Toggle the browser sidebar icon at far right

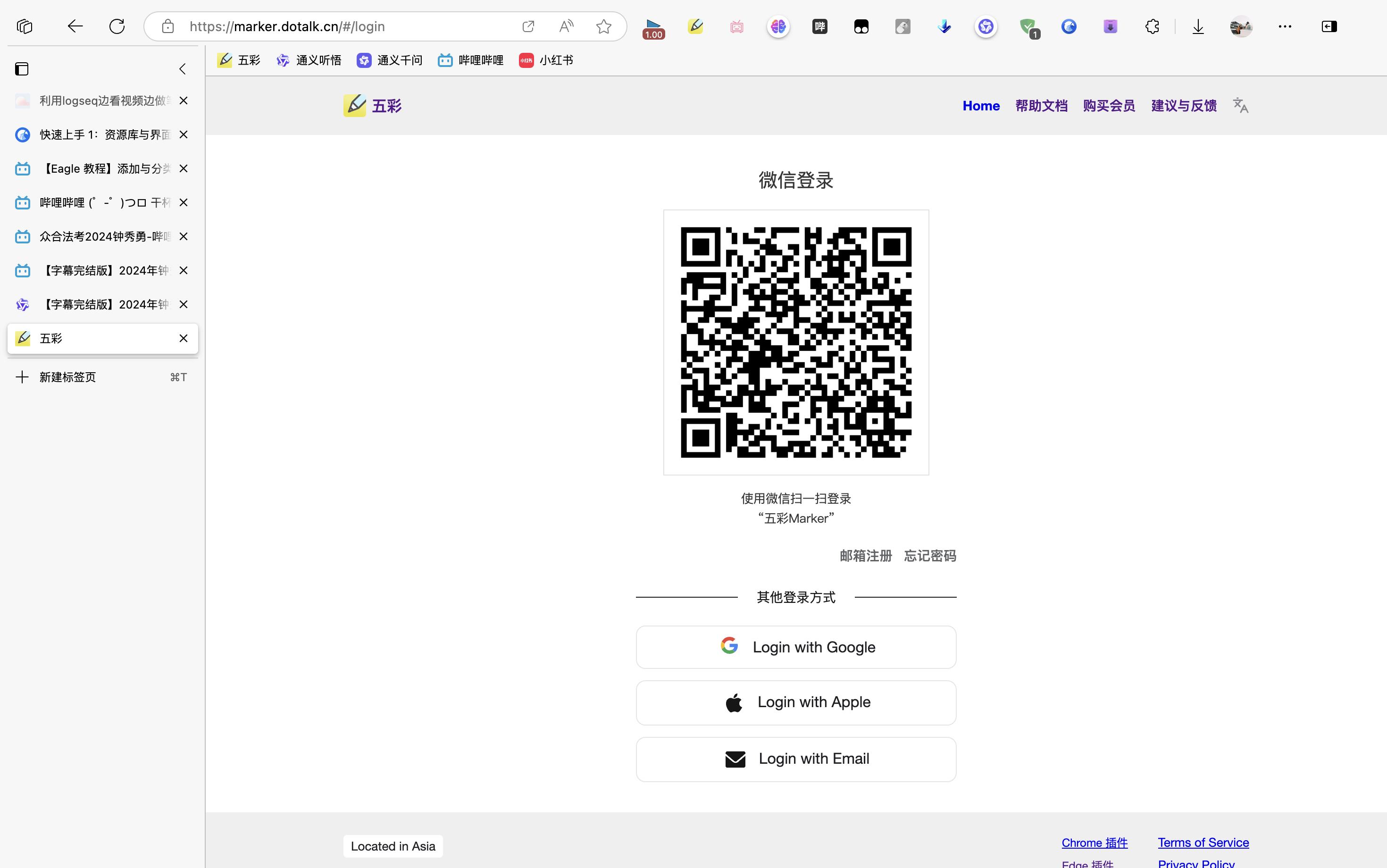point(1329,26)
